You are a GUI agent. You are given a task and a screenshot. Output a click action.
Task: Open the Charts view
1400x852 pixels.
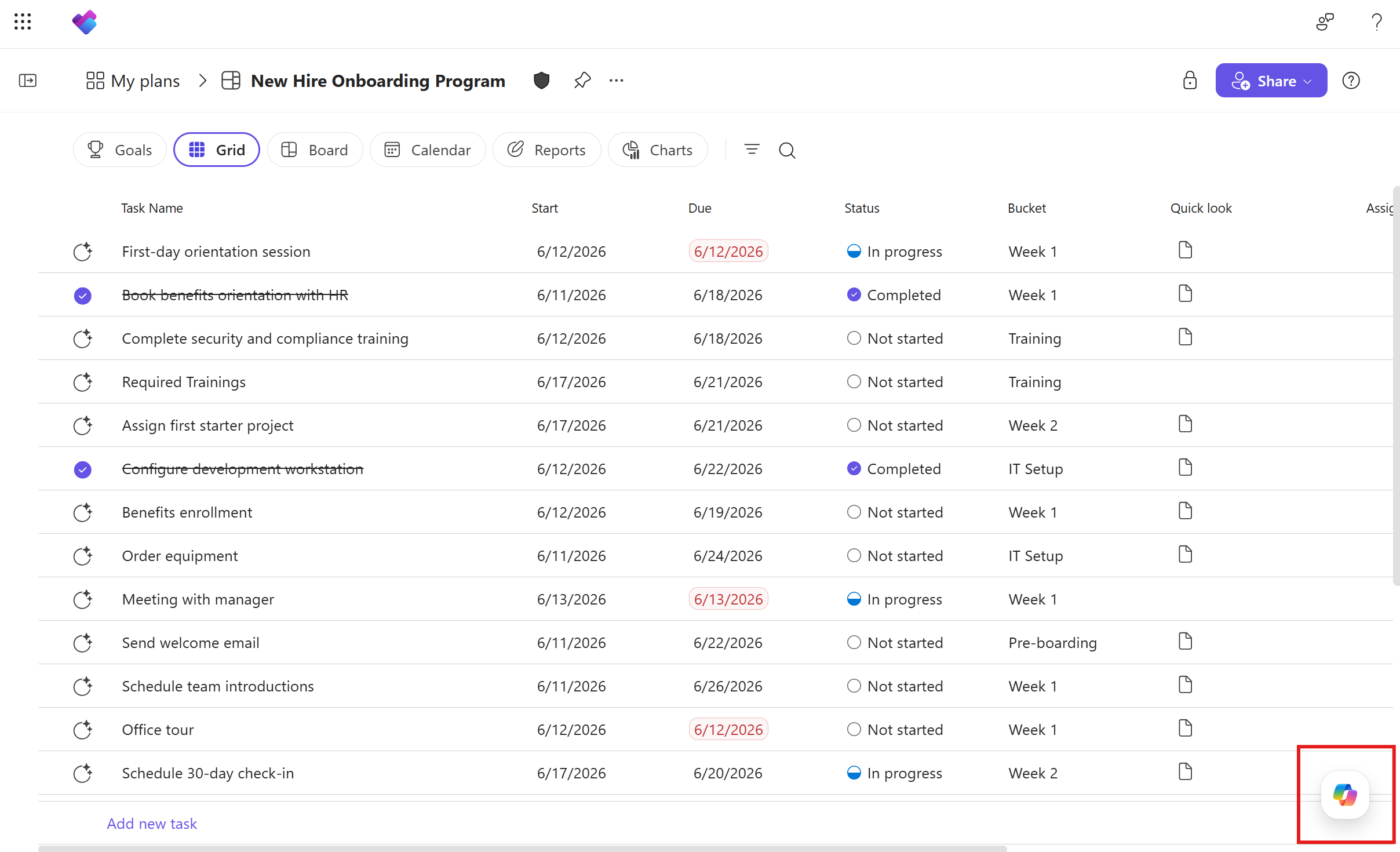pos(658,150)
